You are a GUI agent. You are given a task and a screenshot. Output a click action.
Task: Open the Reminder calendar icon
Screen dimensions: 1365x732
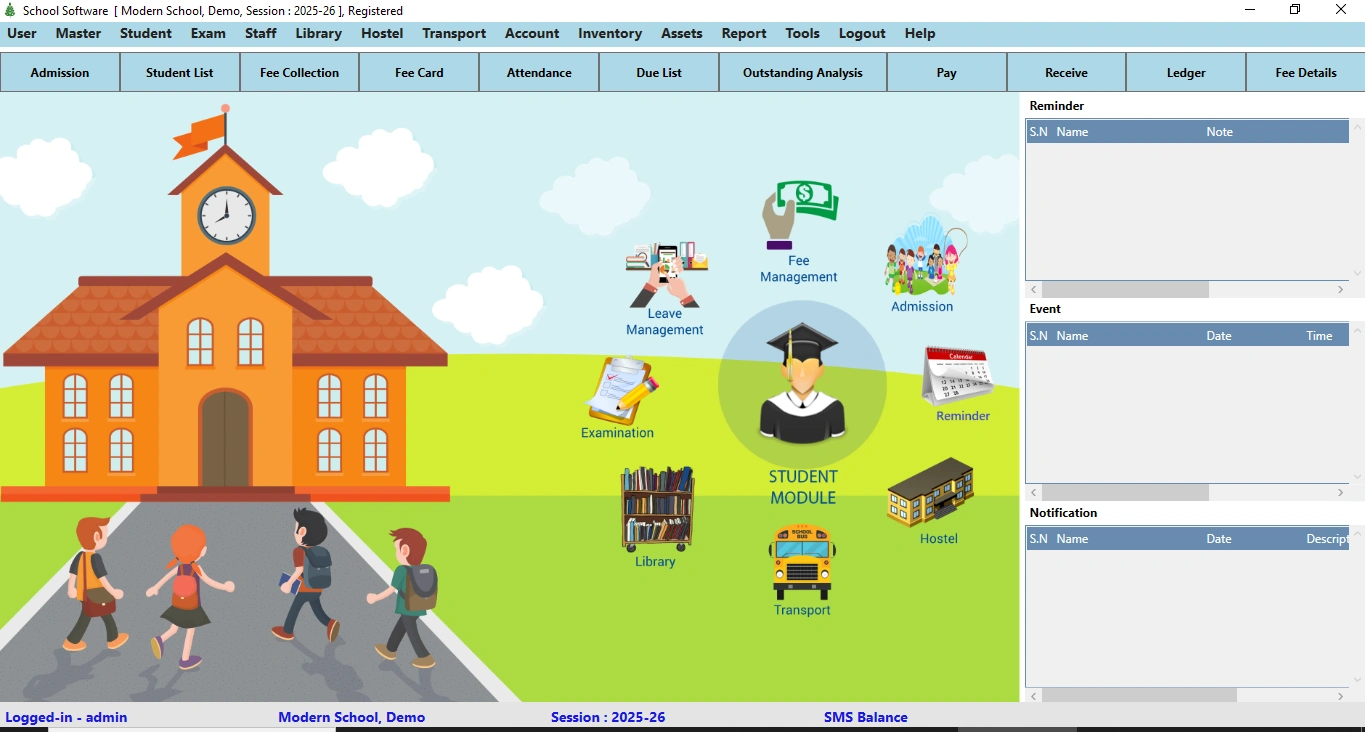tap(958, 376)
